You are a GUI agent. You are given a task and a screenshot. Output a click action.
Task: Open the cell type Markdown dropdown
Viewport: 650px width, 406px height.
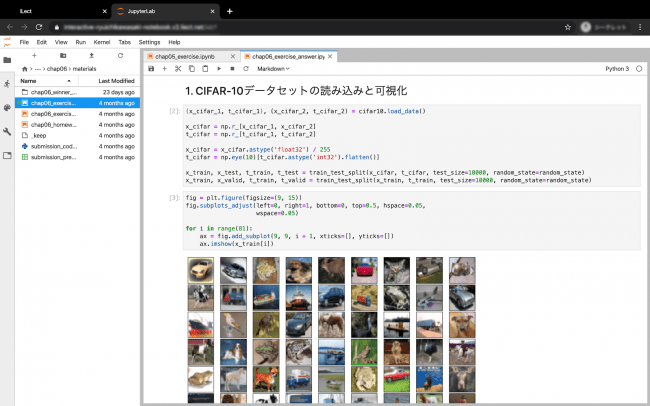[273, 68]
